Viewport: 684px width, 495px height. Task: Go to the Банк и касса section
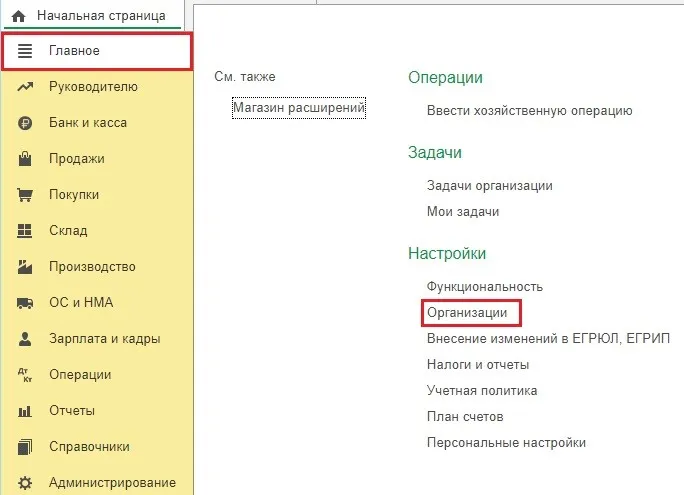pyautogui.click(x=97, y=123)
